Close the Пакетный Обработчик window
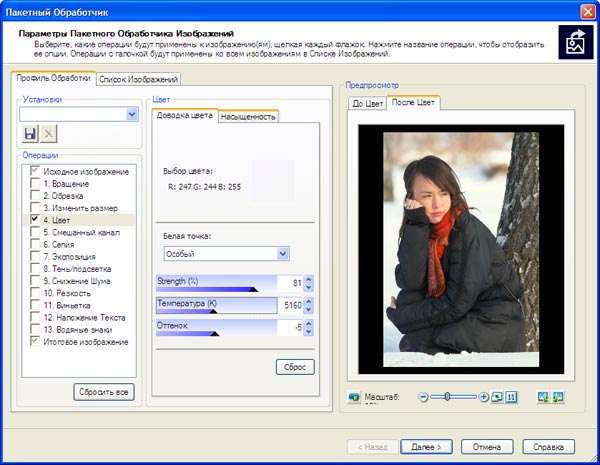 click(x=587, y=12)
